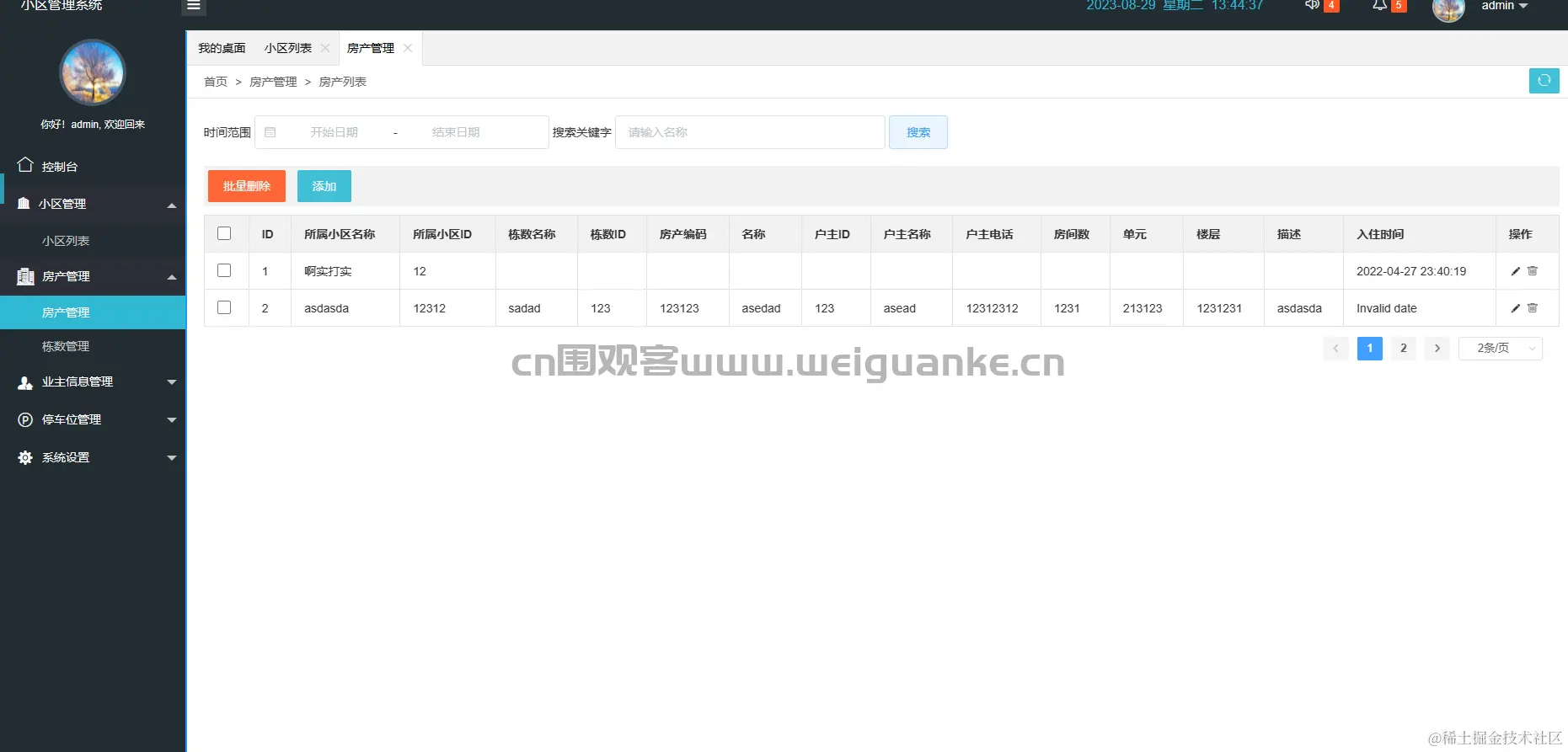Toggle the select-all checkbox in table header
1568x752 pixels.
tap(224, 233)
